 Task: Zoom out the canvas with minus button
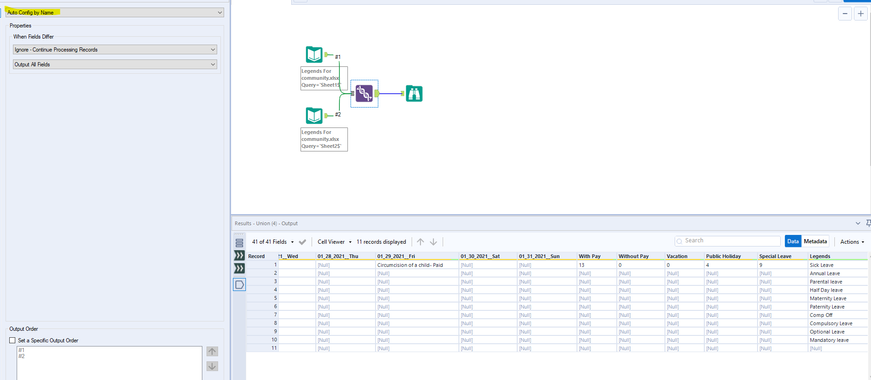[x=845, y=14]
